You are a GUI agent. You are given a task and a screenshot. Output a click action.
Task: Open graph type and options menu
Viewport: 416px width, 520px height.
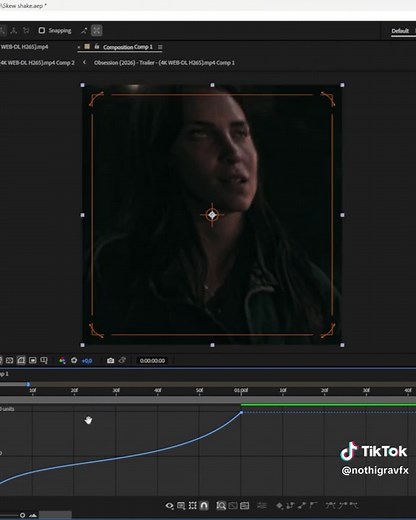[x=181, y=506]
